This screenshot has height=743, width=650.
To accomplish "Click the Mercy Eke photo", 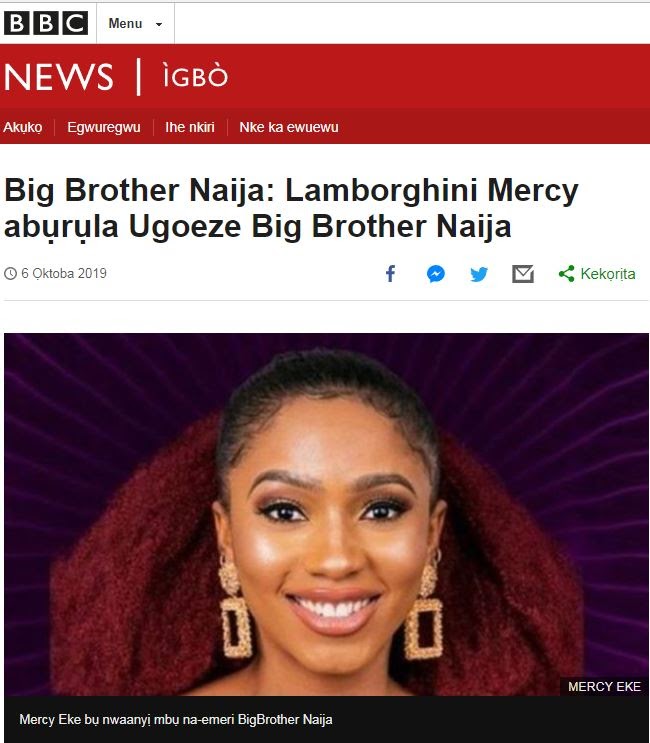I will coord(326,514).
